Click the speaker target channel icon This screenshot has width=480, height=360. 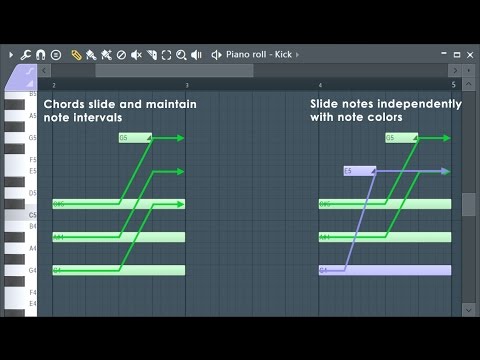(x=217, y=55)
